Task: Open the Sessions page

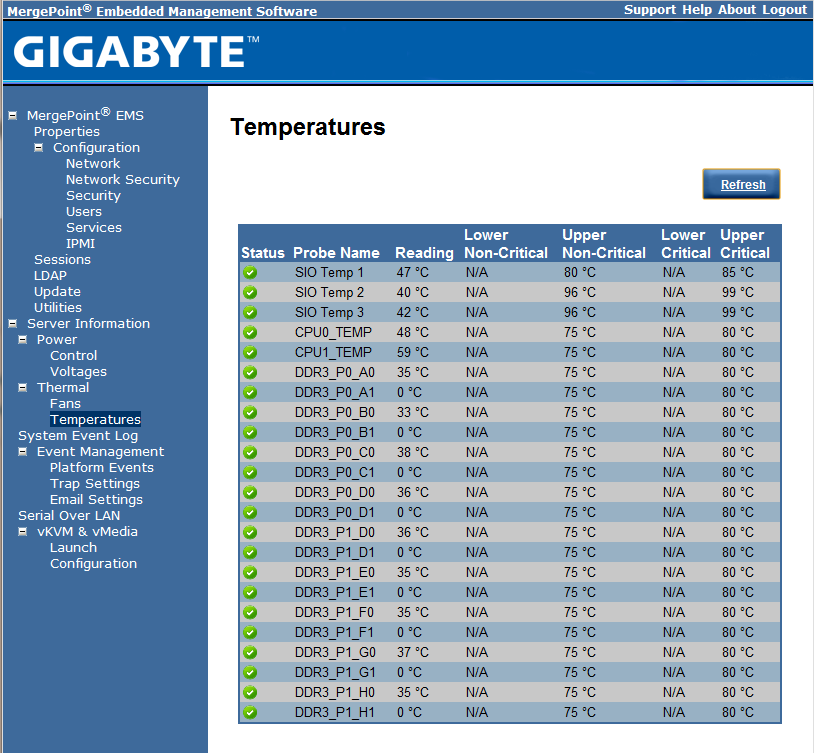Action: tap(62, 260)
